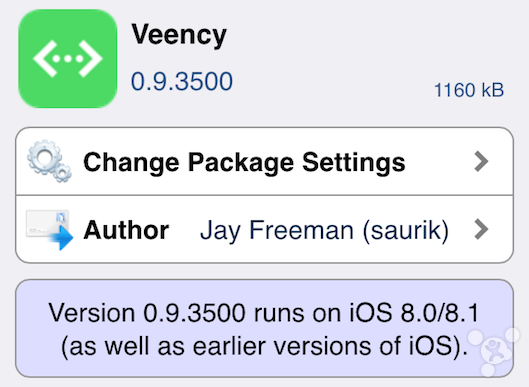Viewport: 529px width, 387px height.
Task: Tap the small gear in the settings icon
Action: [x=62, y=173]
